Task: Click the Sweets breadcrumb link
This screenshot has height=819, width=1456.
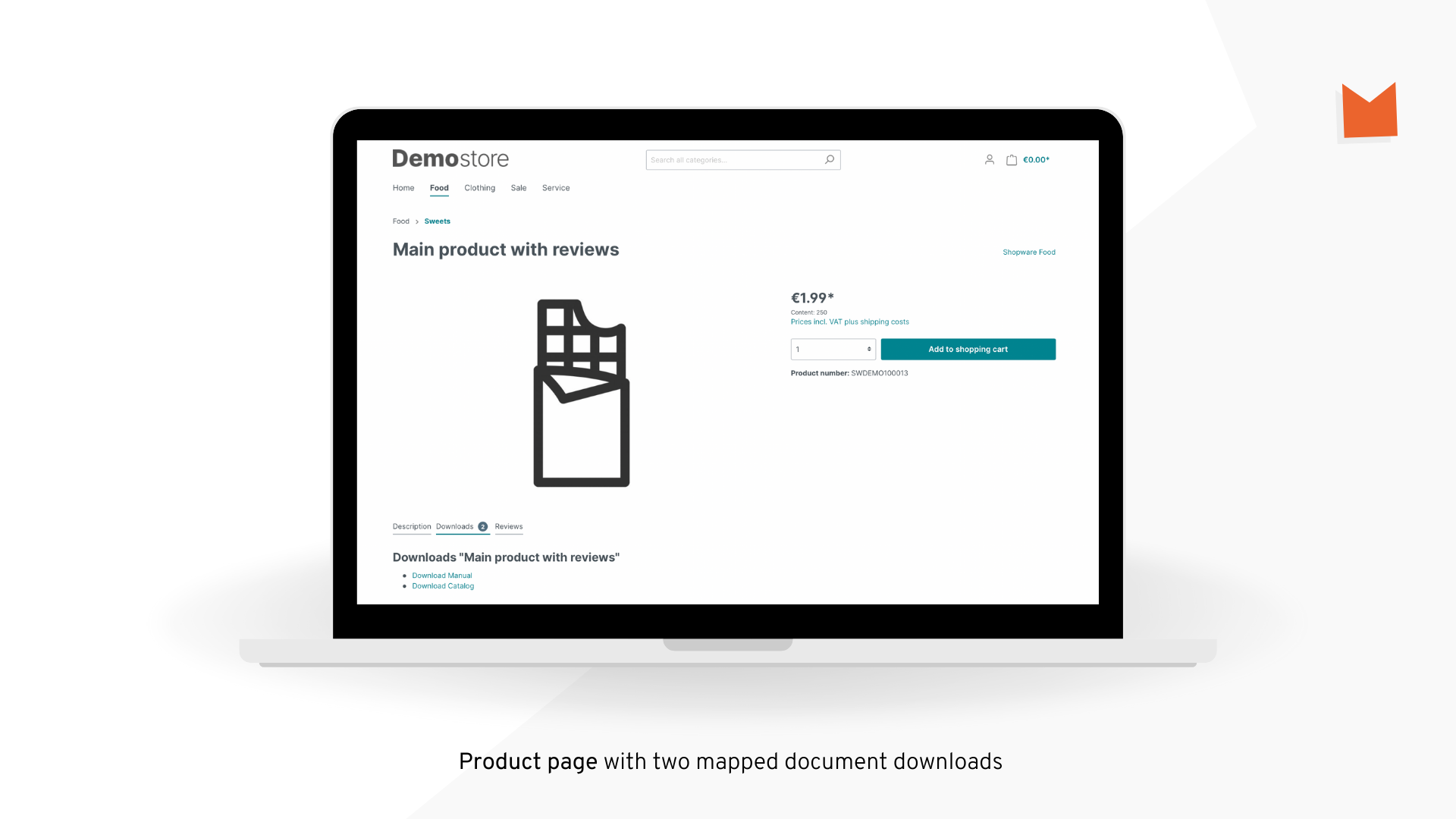Action: [437, 221]
